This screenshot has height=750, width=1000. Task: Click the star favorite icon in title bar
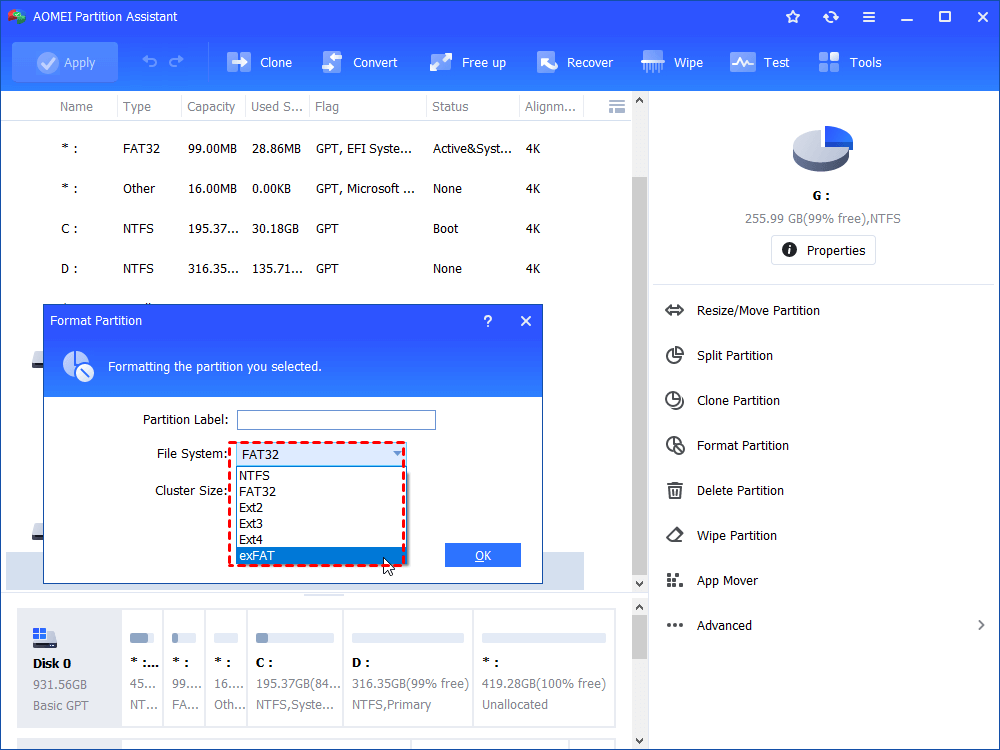point(793,17)
